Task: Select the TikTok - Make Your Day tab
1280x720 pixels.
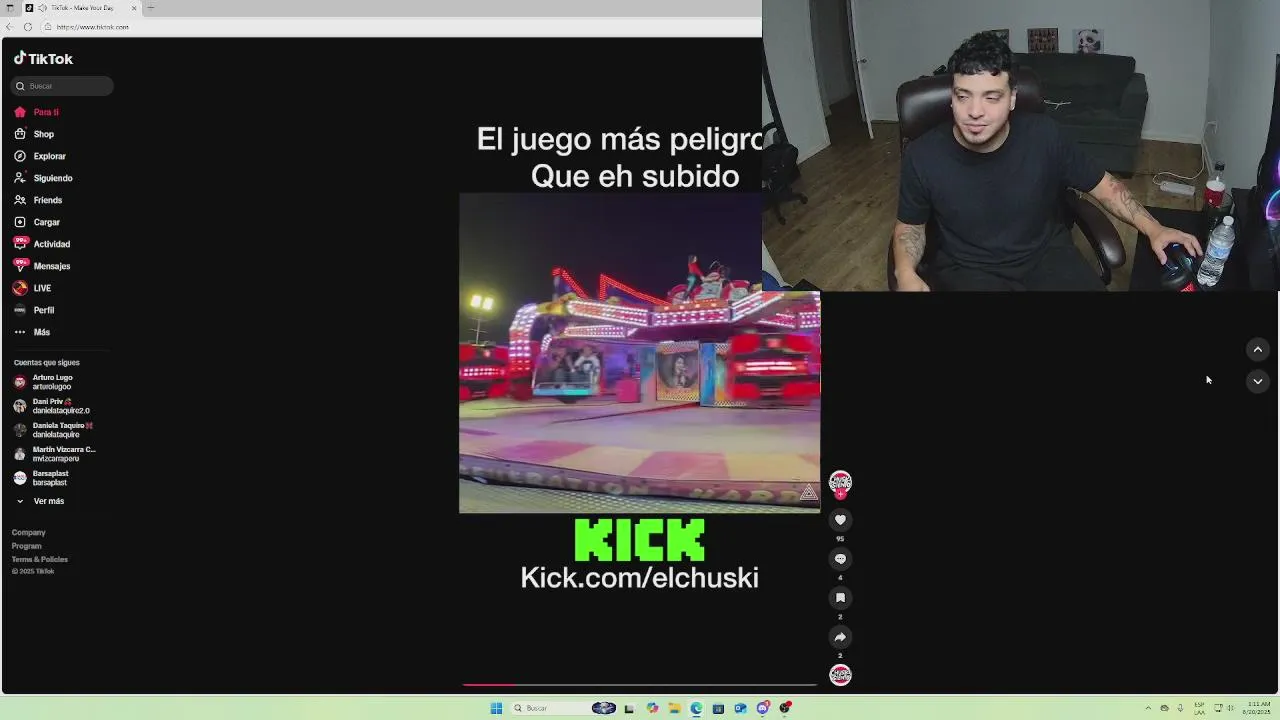Action: pyautogui.click(x=80, y=8)
